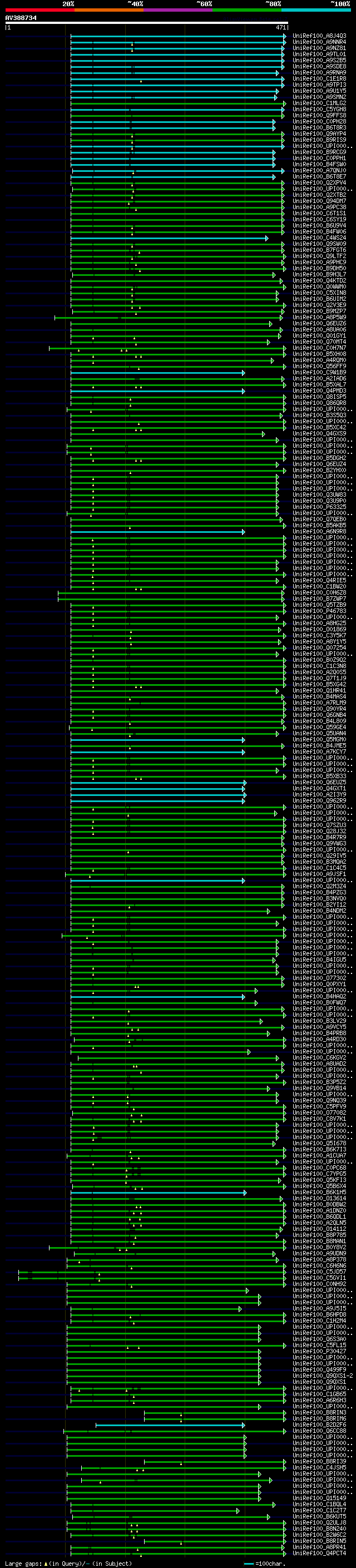This screenshot has width=356, height=1568.
Task: Click the orange ~40% identity legend segment
Action: click(109, 10)
